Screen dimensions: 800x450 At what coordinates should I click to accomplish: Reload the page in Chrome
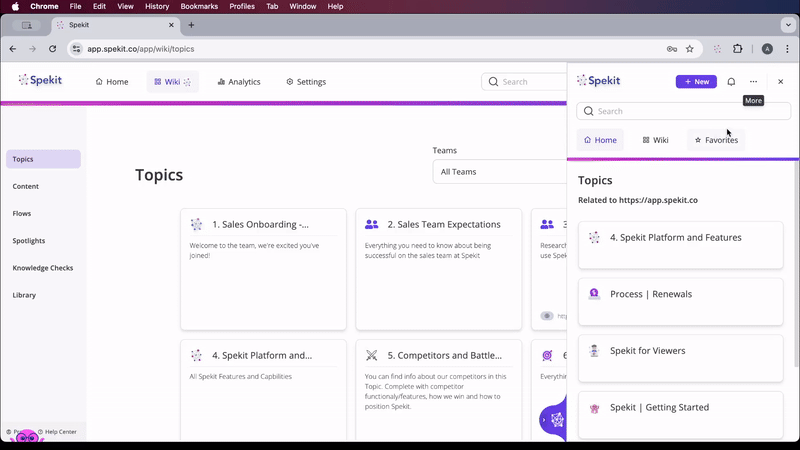tap(53, 49)
